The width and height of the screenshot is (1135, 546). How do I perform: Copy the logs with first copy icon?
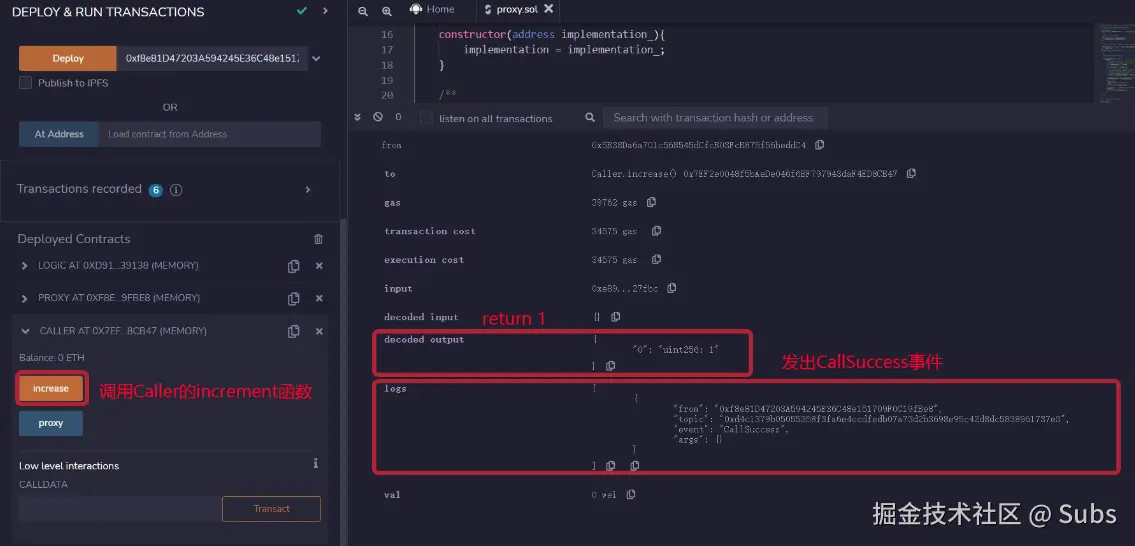(x=610, y=466)
